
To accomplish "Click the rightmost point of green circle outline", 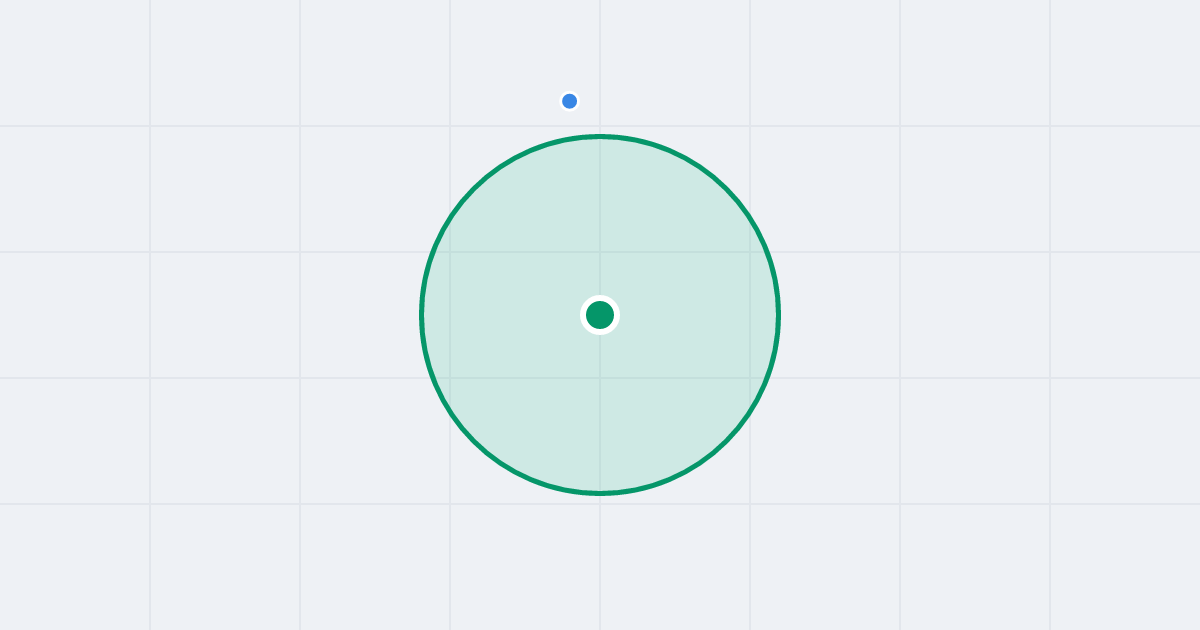I will click(778, 315).
